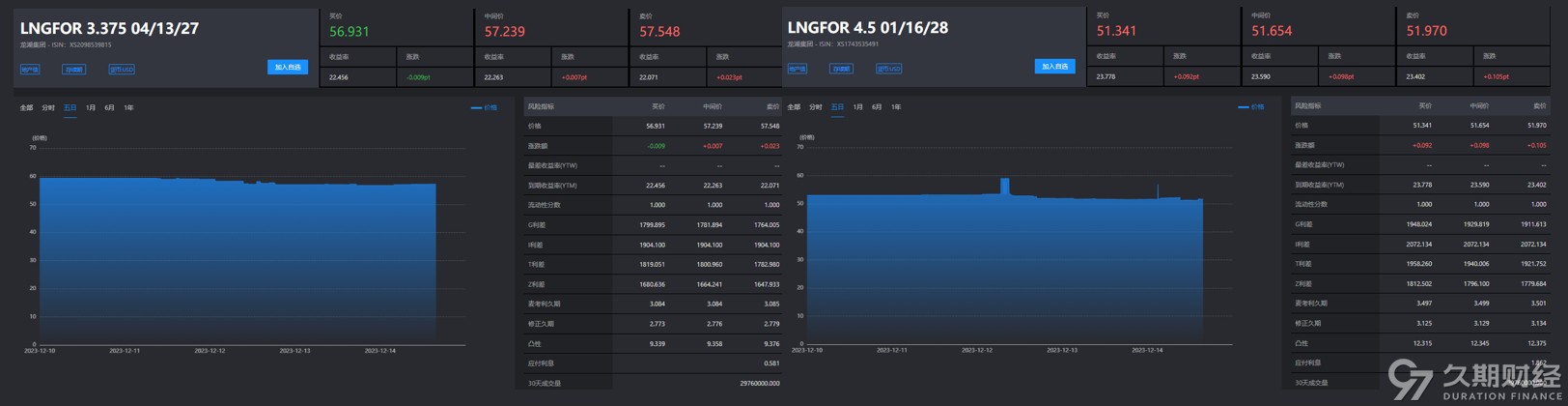Select 分时 tab on LNGFOR 3.375 chart

coord(48,108)
